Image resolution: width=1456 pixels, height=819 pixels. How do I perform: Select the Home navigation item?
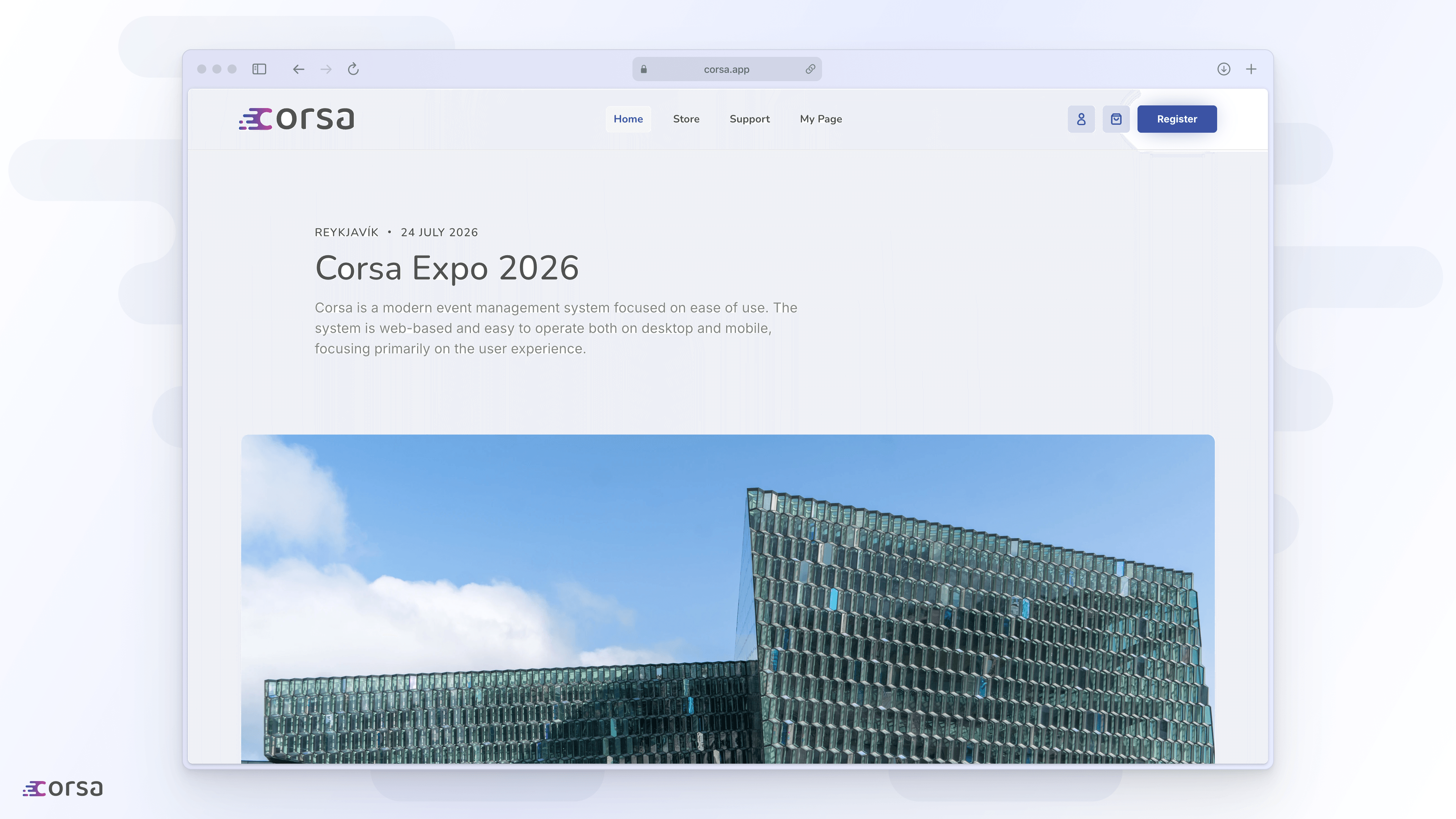[x=628, y=119]
